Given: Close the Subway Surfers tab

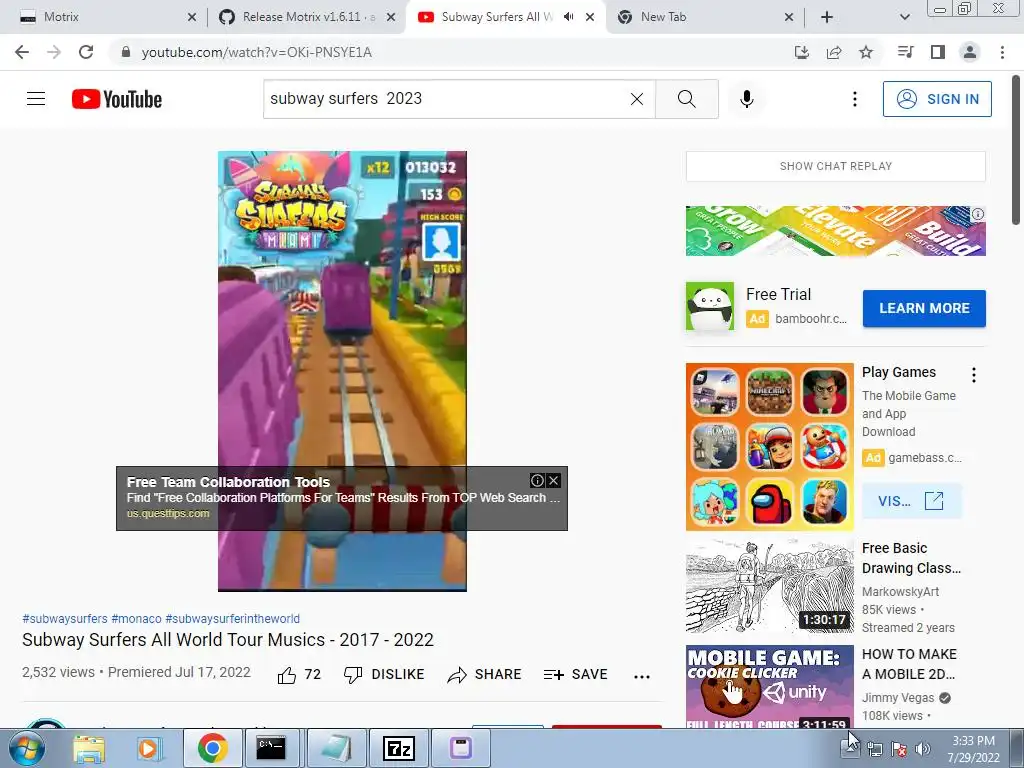Looking at the screenshot, I should 590,17.
